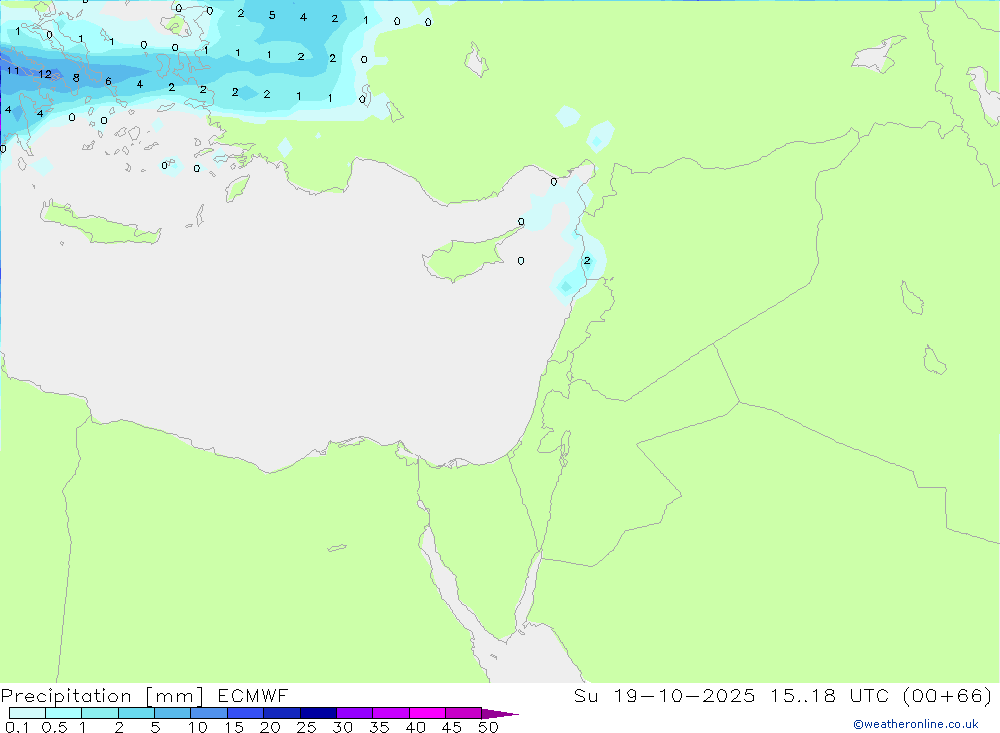Select the 10–15 mm legend color box

click(209, 713)
